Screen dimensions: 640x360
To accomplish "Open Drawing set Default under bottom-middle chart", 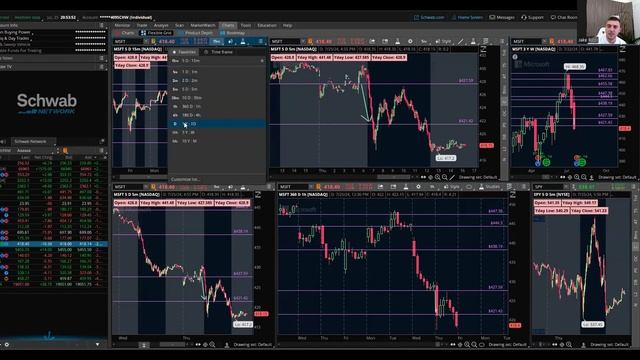I will point(508,344).
